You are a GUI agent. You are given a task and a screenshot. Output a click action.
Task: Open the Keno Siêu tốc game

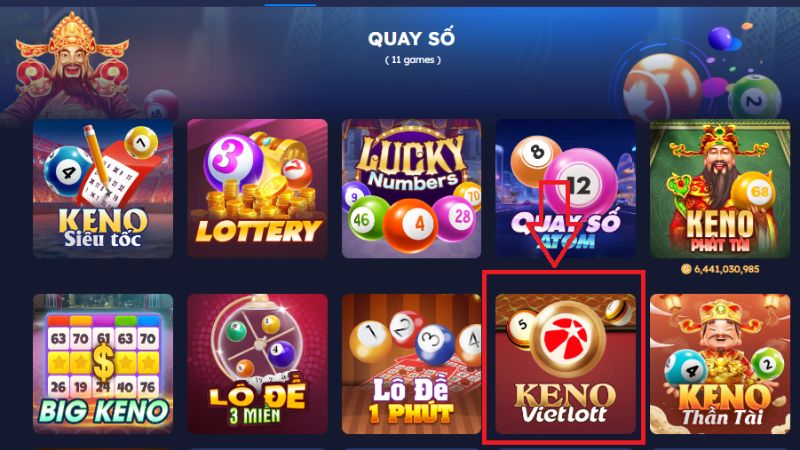click(x=103, y=189)
